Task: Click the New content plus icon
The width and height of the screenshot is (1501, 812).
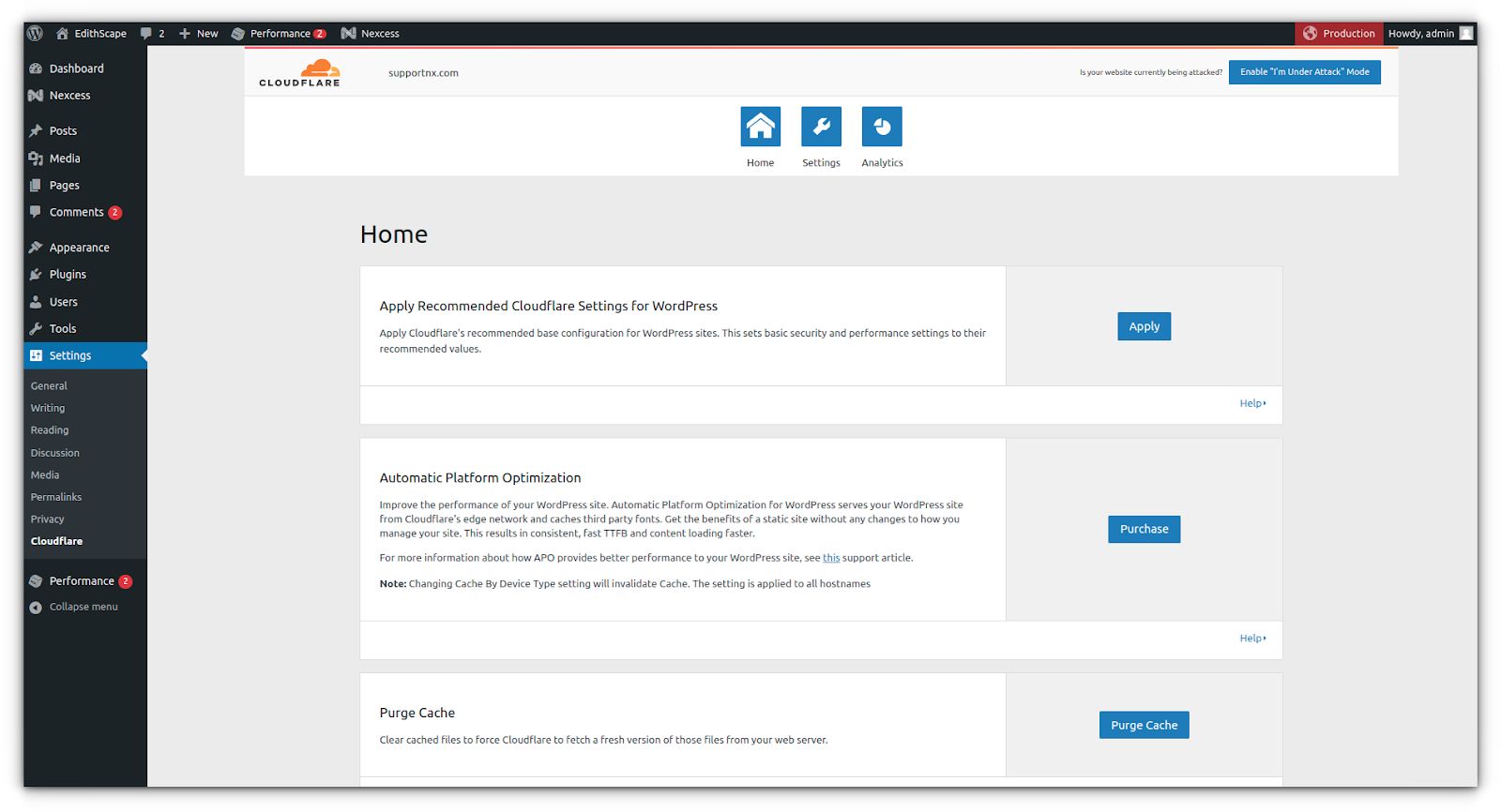Action: pos(185,33)
